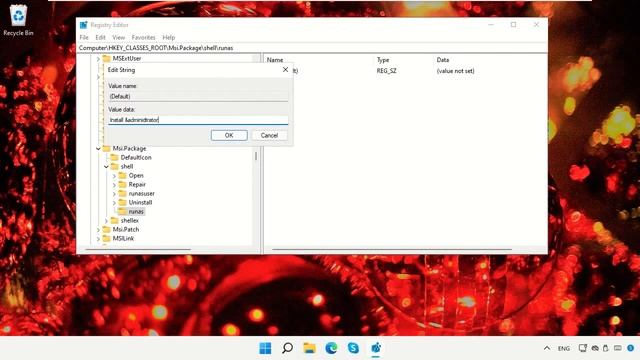
Task: Click the tree pane vertical scrollbar thumb
Action: (256, 156)
